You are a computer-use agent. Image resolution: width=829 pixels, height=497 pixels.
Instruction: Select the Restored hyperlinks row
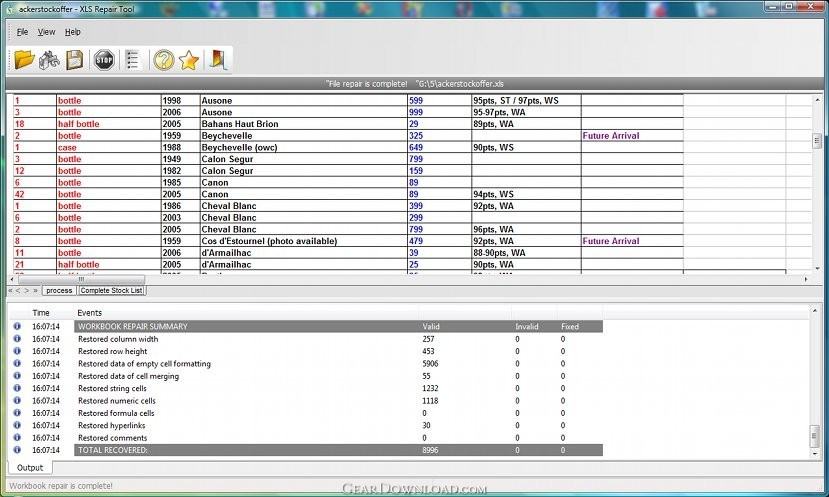[x=338, y=425]
